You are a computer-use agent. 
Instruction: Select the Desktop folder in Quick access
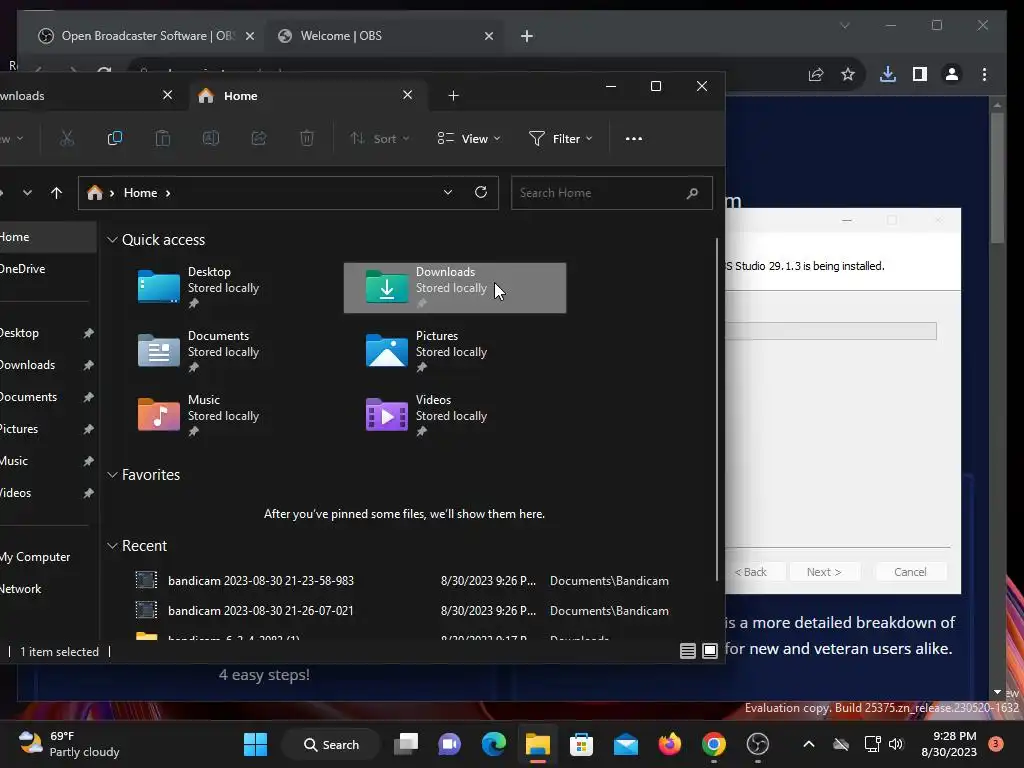pyautogui.click(x=227, y=287)
